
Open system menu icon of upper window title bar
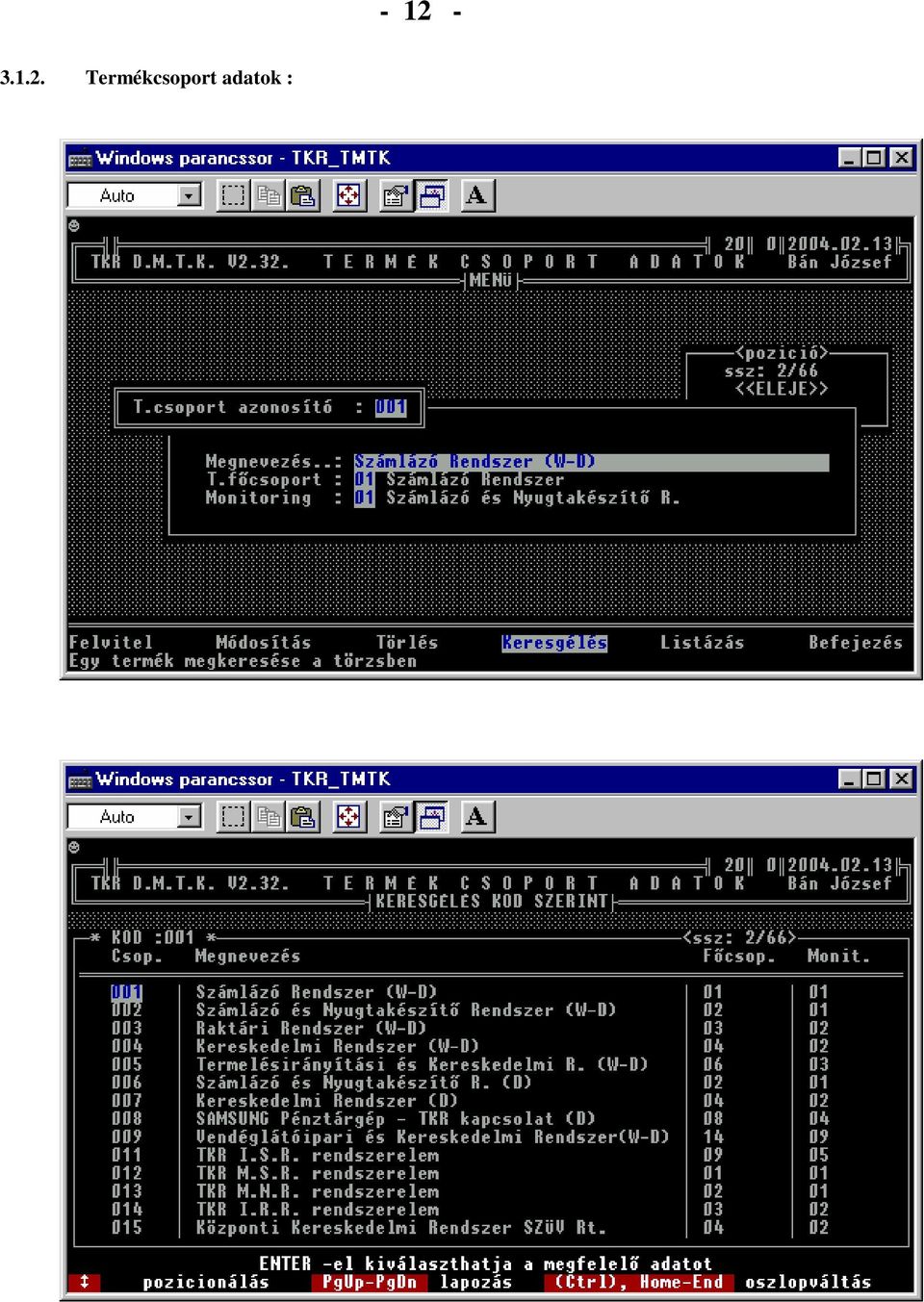point(80,158)
